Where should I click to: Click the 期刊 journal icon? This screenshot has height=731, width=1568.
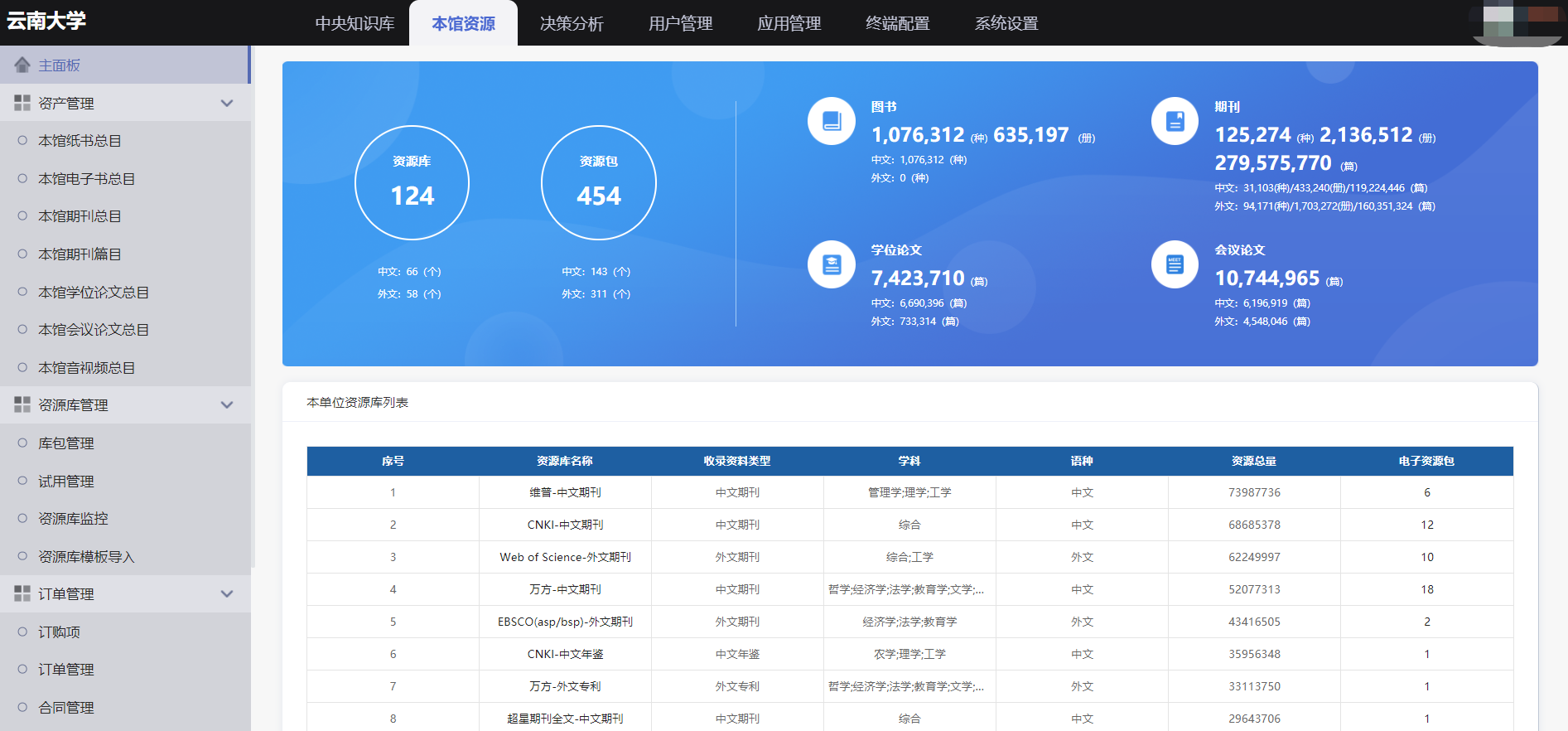coord(1175,121)
